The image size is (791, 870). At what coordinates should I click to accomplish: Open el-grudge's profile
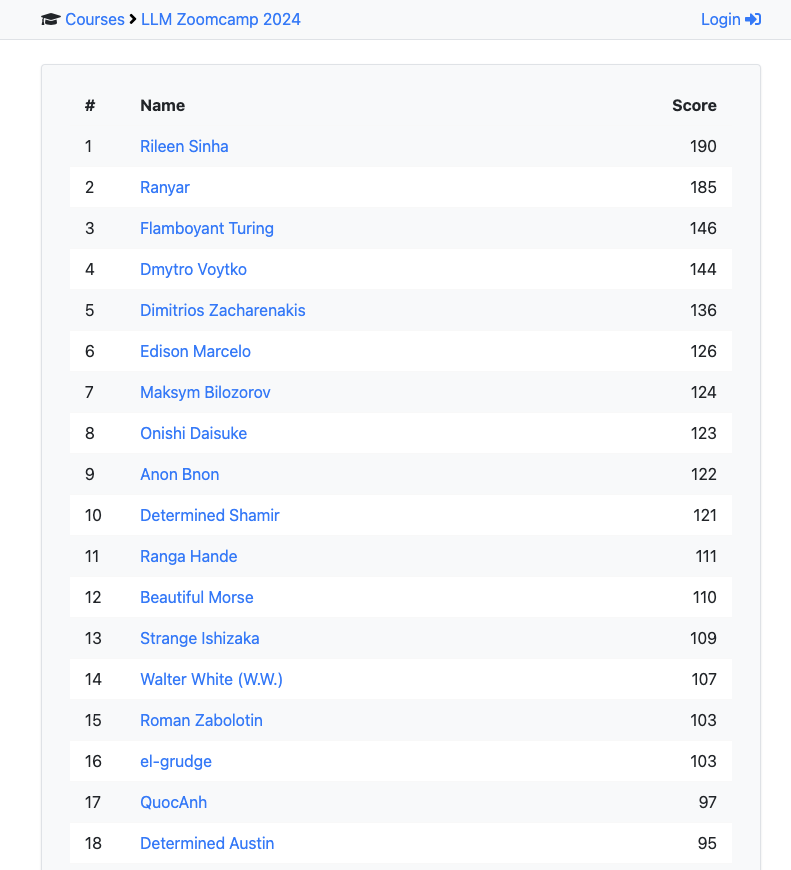tap(176, 761)
